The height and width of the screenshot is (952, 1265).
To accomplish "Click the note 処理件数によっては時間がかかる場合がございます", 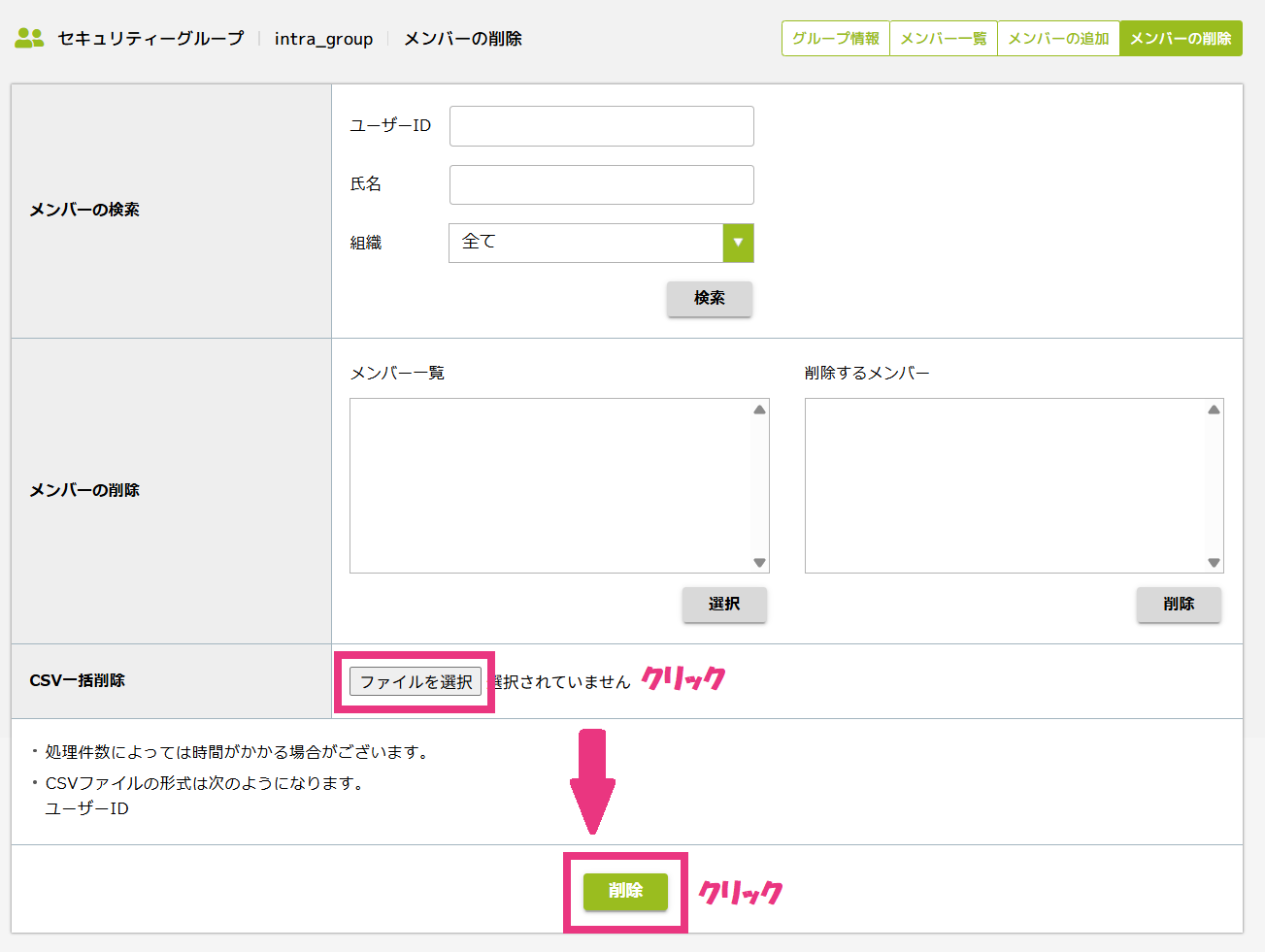I will click(237, 752).
